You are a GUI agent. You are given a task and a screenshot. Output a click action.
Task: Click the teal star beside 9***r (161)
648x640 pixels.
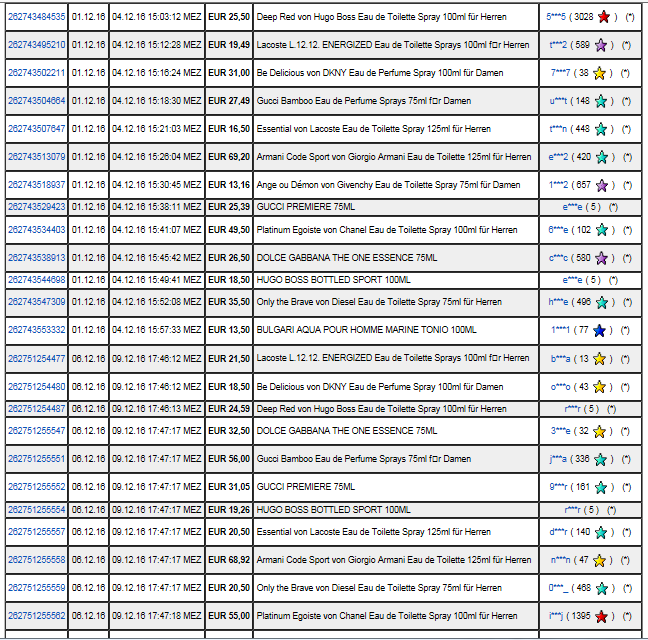click(x=600, y=488)
